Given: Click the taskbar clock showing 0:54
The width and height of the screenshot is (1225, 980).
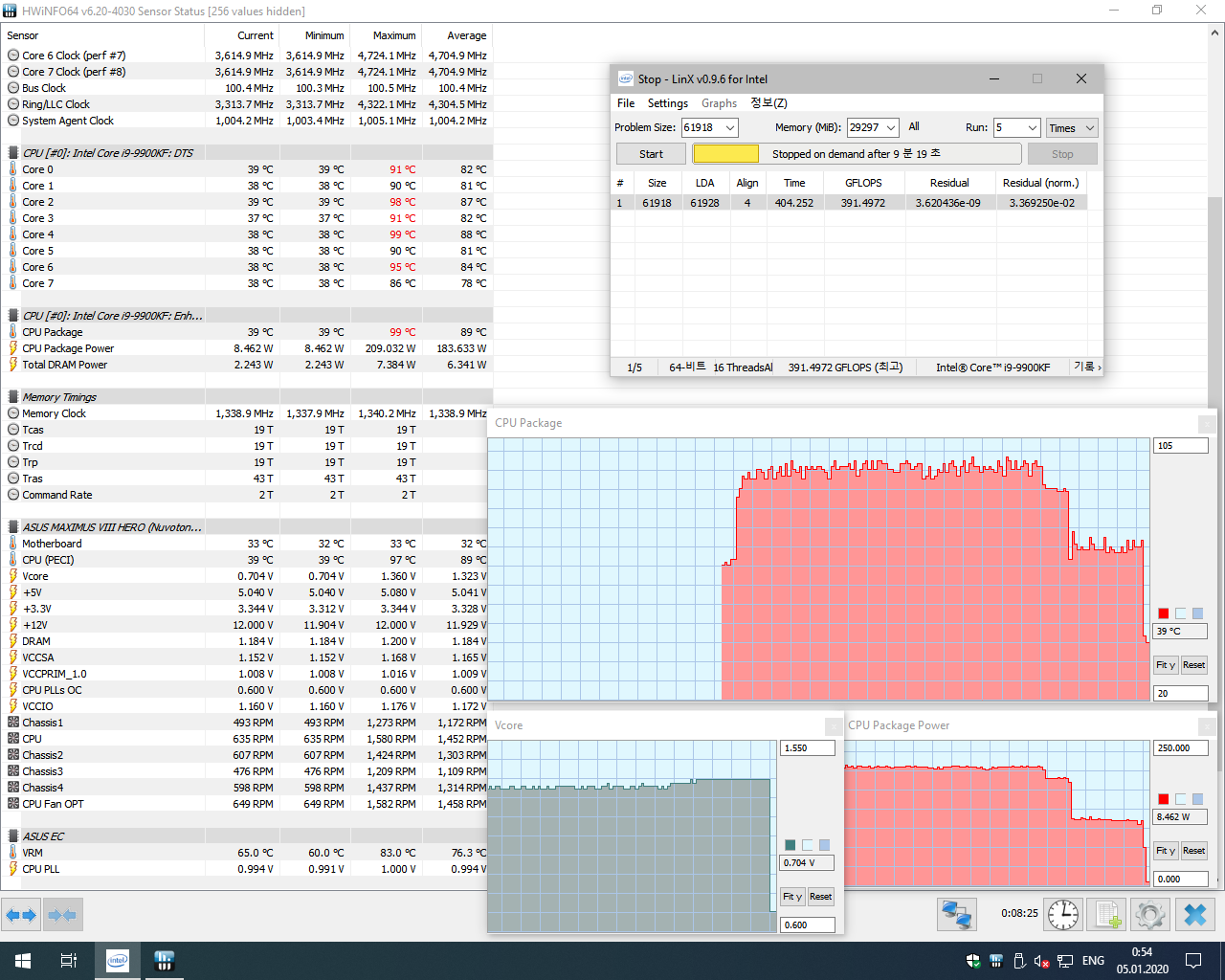Looking at the screenshot, I should pos(1142,961).
